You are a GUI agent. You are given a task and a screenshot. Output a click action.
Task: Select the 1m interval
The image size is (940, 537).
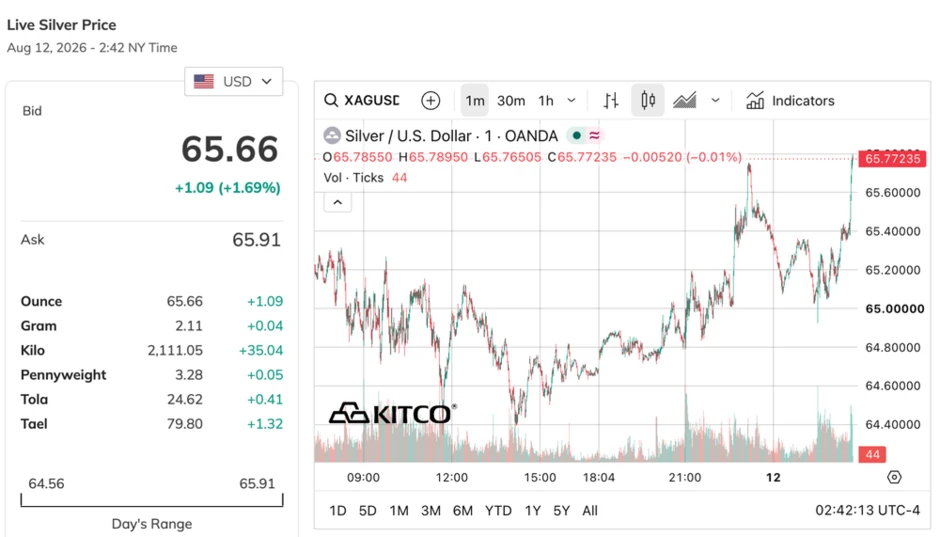pos(475,100)
